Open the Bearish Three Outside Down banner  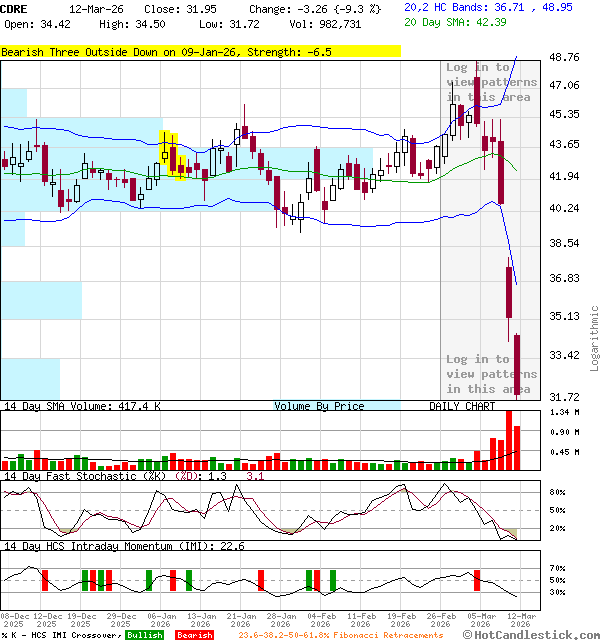click(200, 51)
